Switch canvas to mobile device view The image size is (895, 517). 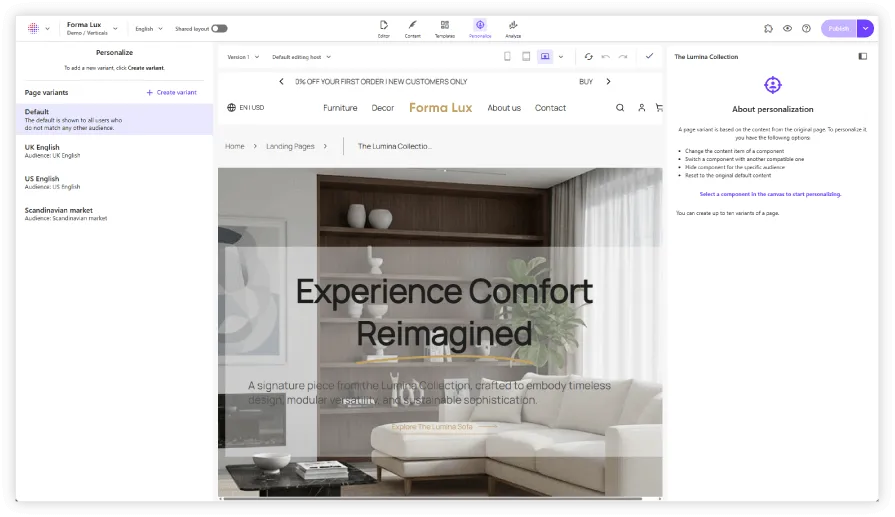click(x=507, y=56)
